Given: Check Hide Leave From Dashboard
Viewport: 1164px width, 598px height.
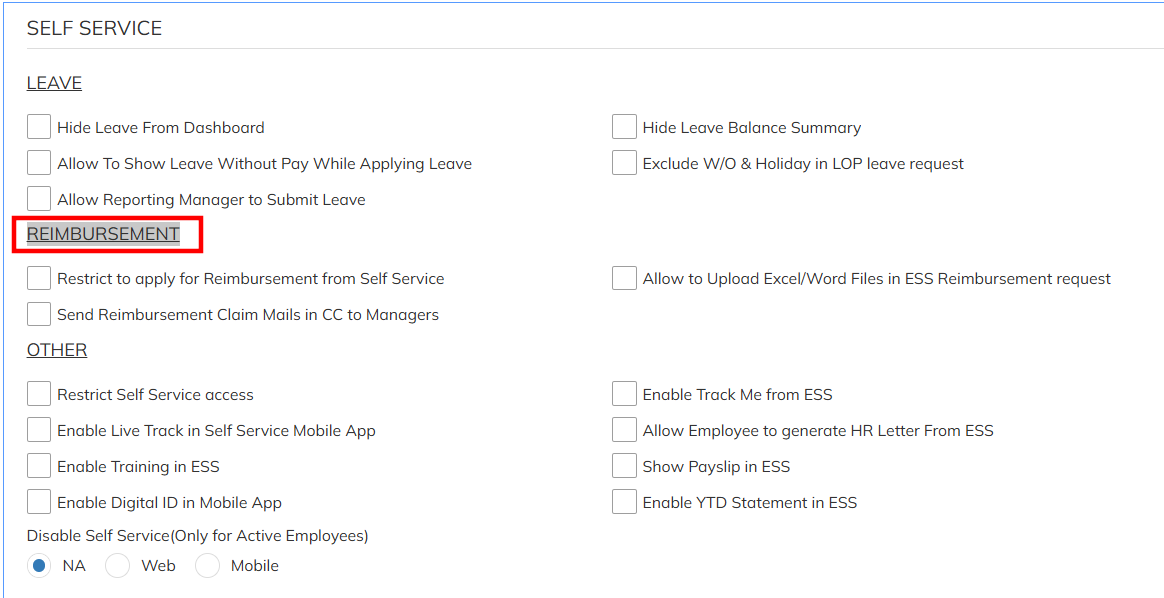Looking at the screenshot, I should (39, 127).
